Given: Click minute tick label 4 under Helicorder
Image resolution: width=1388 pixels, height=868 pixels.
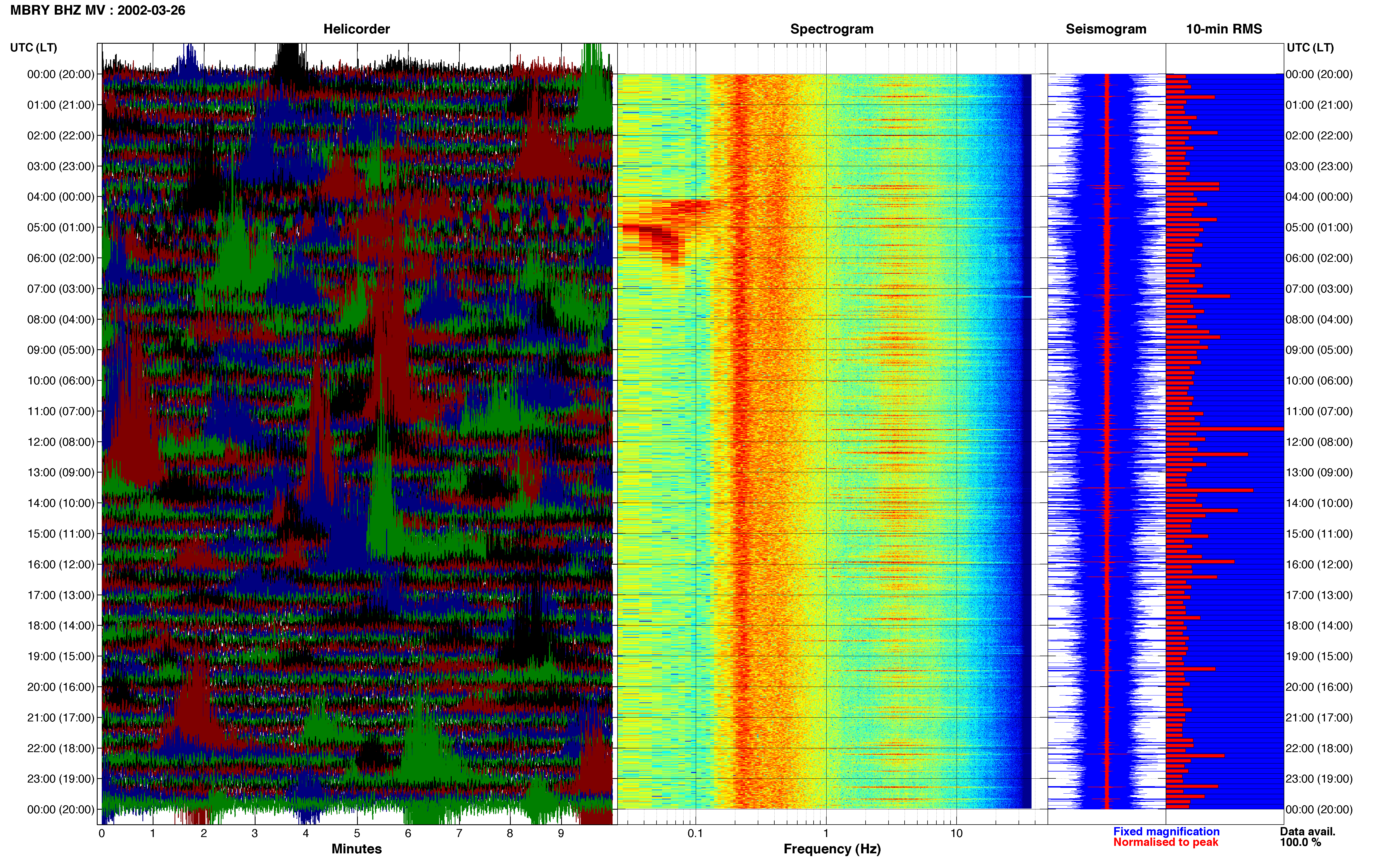Looking at the screenshot, I should pyautogui.click(x=306, y=833).
